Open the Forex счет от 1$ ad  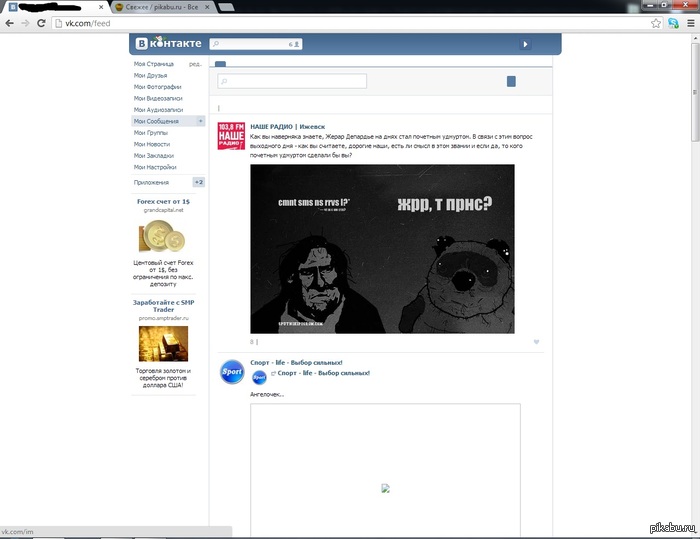pos(163,201)
